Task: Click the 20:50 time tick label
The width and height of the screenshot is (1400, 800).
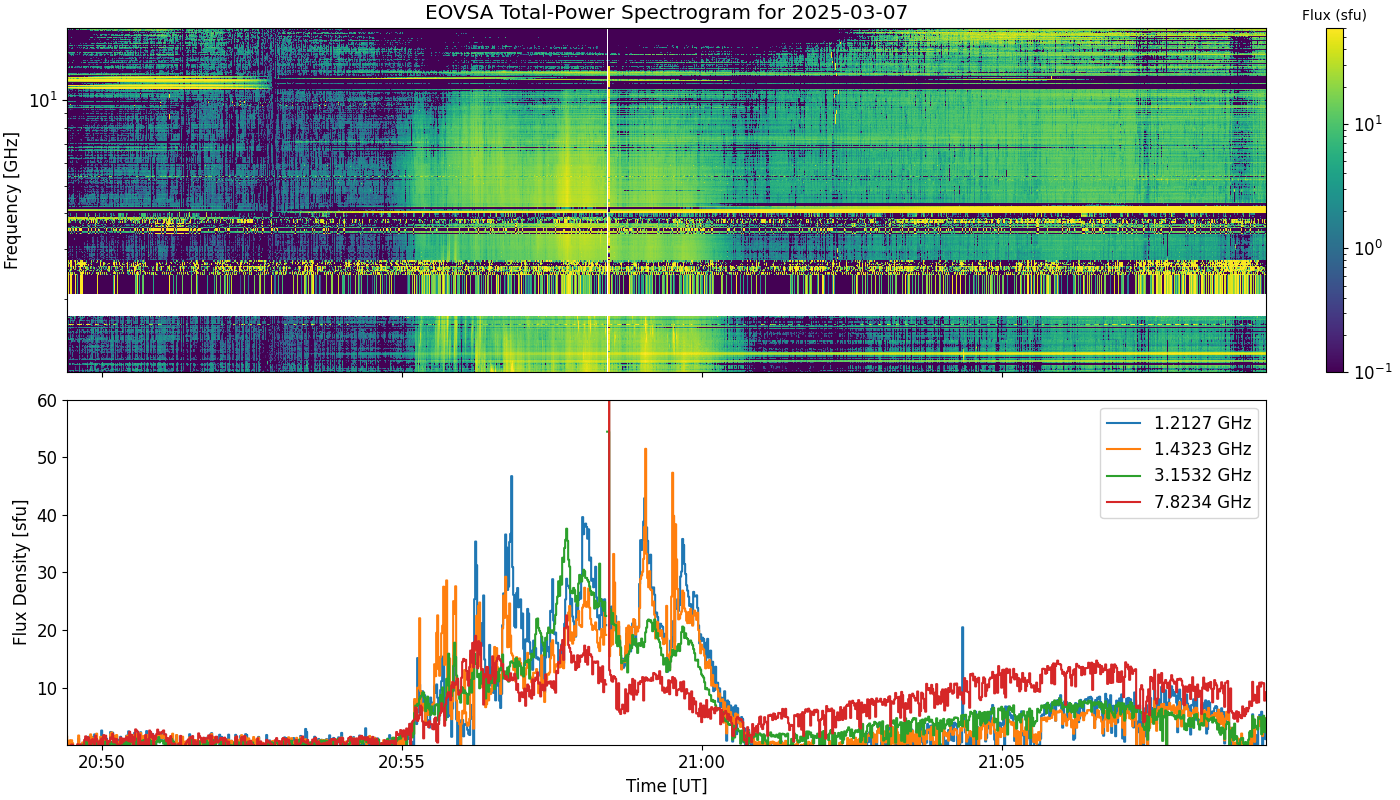Action: point(102,763)
